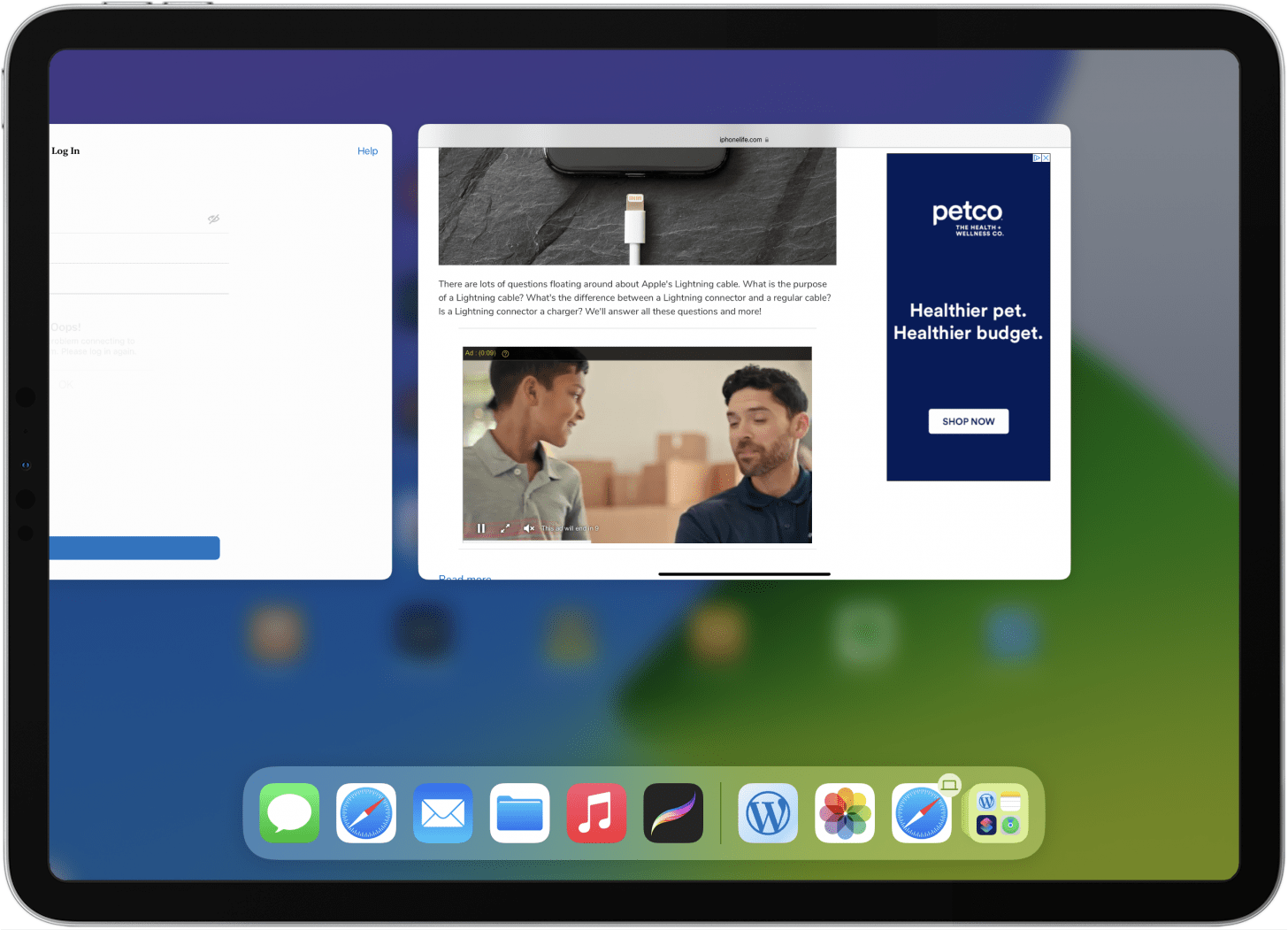
Task: Select the Safari icon showing the Split View badge
Action: coord(922,812)
